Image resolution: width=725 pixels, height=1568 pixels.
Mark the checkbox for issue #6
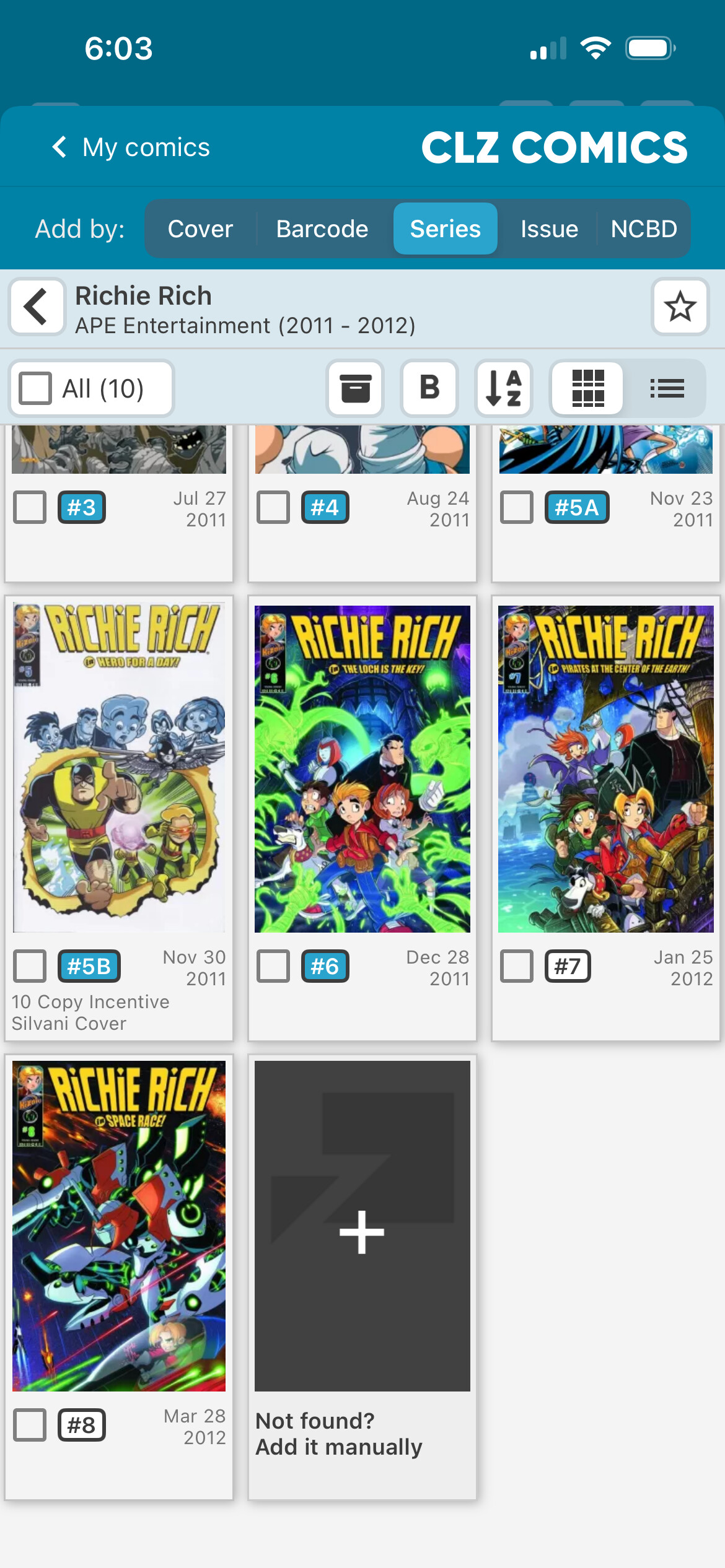point(273,966)
